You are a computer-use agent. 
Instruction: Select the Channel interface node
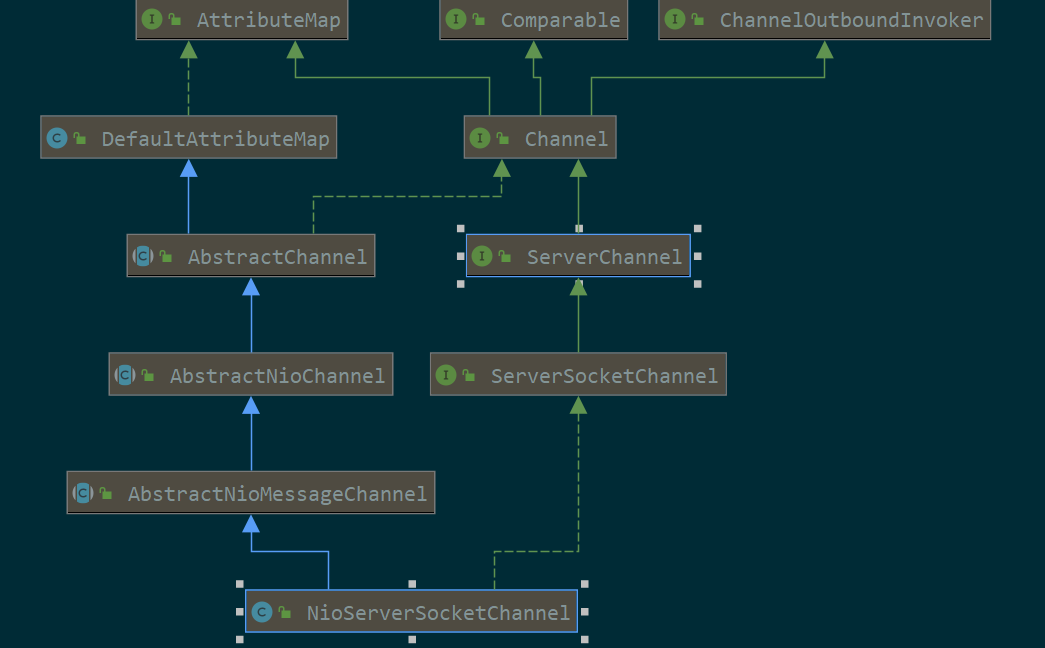click(x=540, y=137)
